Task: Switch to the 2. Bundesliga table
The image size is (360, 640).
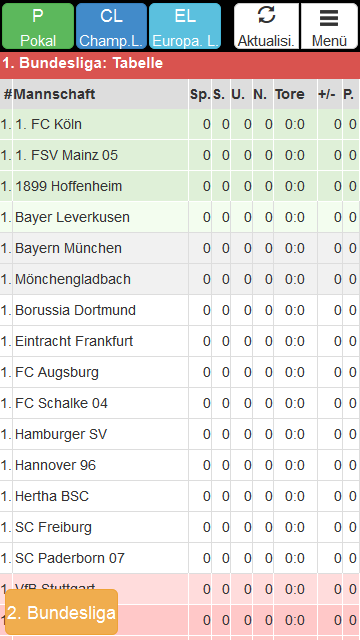Action: [x=62, y=612]
